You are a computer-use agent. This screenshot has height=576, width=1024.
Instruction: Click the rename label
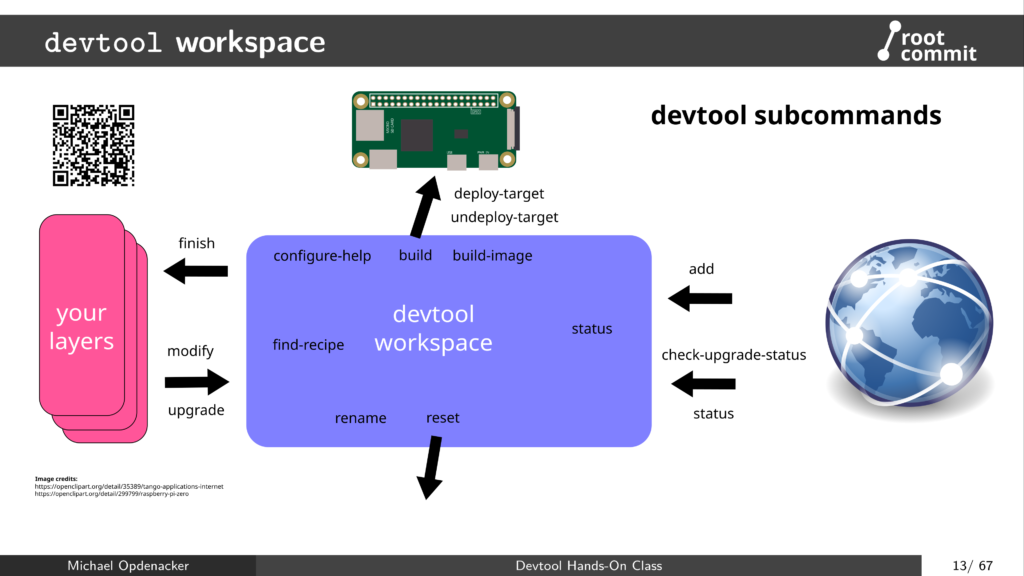click(x=360, y=418)
